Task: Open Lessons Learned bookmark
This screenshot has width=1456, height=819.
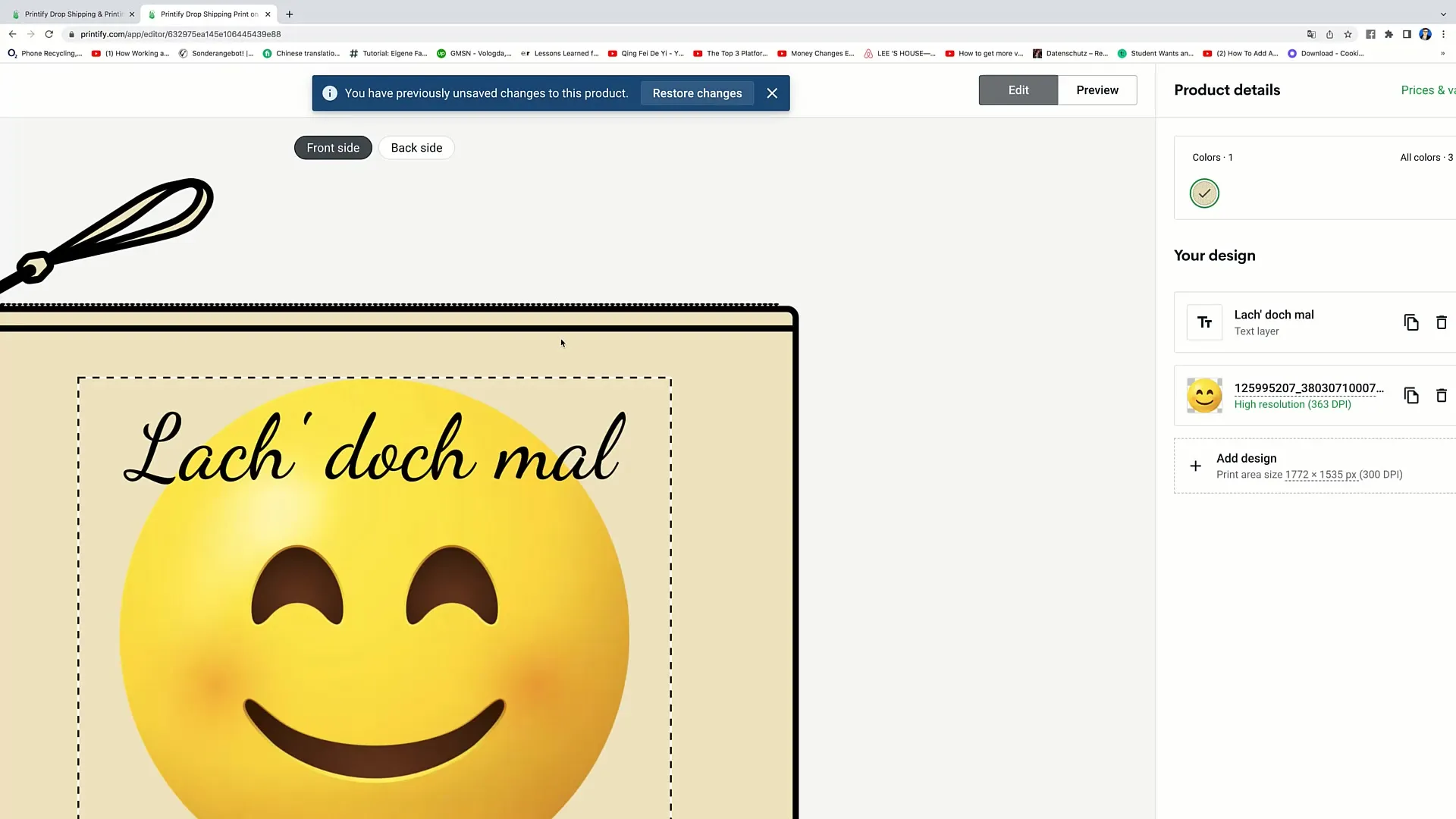Action: point(560,53)
